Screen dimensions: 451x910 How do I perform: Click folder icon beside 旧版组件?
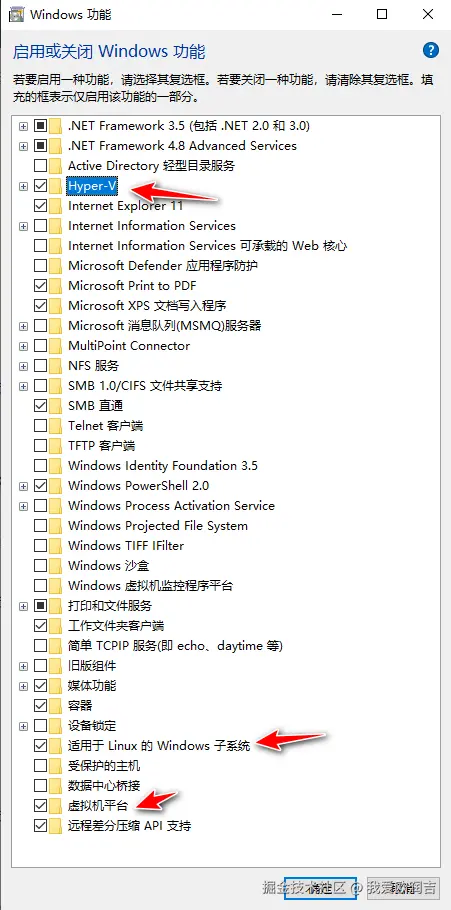[x=55, y=666]
